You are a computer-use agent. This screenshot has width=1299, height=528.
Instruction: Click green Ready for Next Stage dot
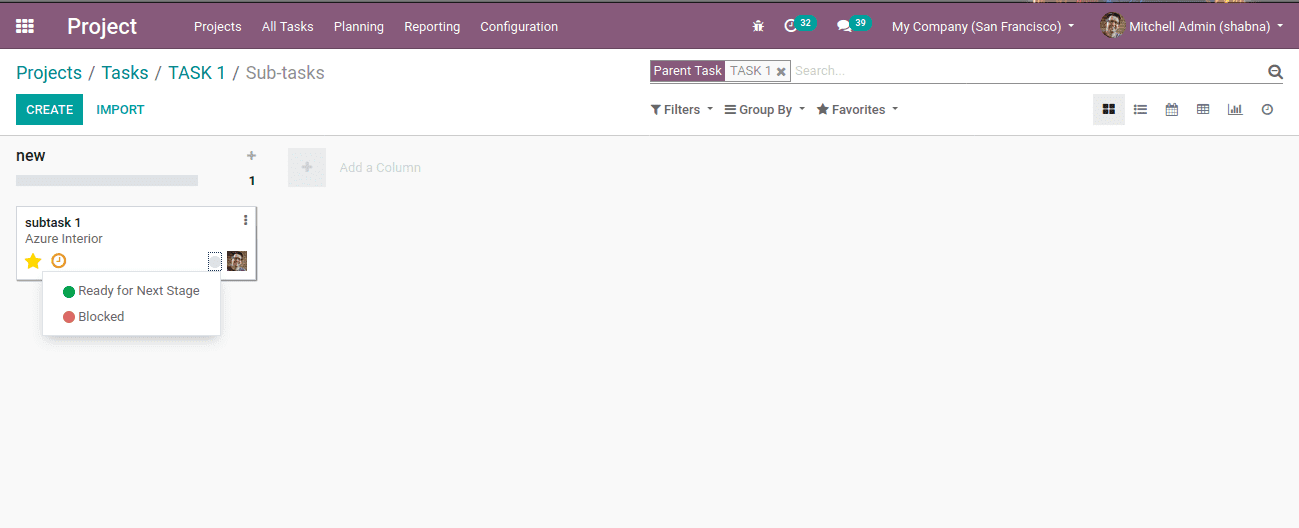(69, 292)
